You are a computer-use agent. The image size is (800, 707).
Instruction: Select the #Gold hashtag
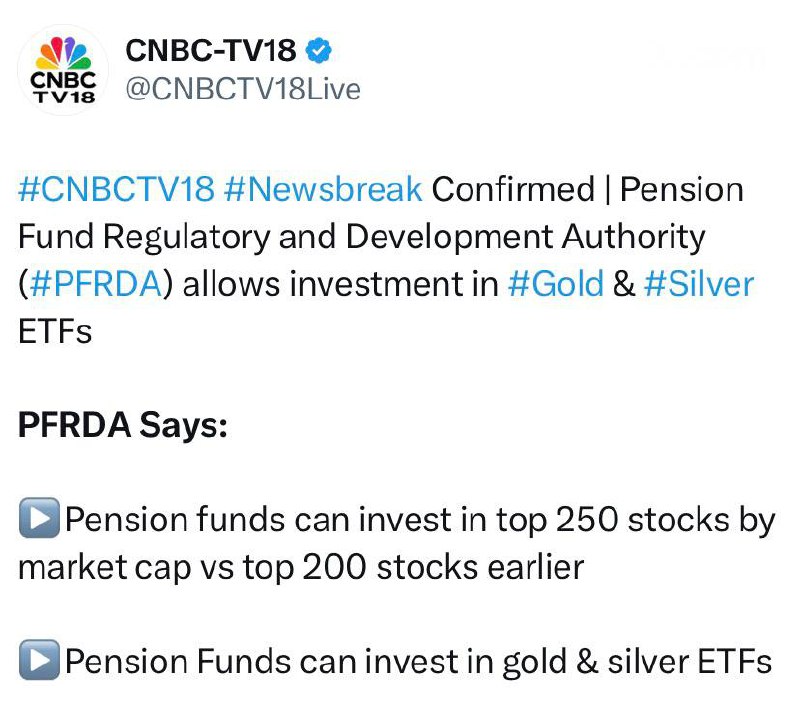555,284
